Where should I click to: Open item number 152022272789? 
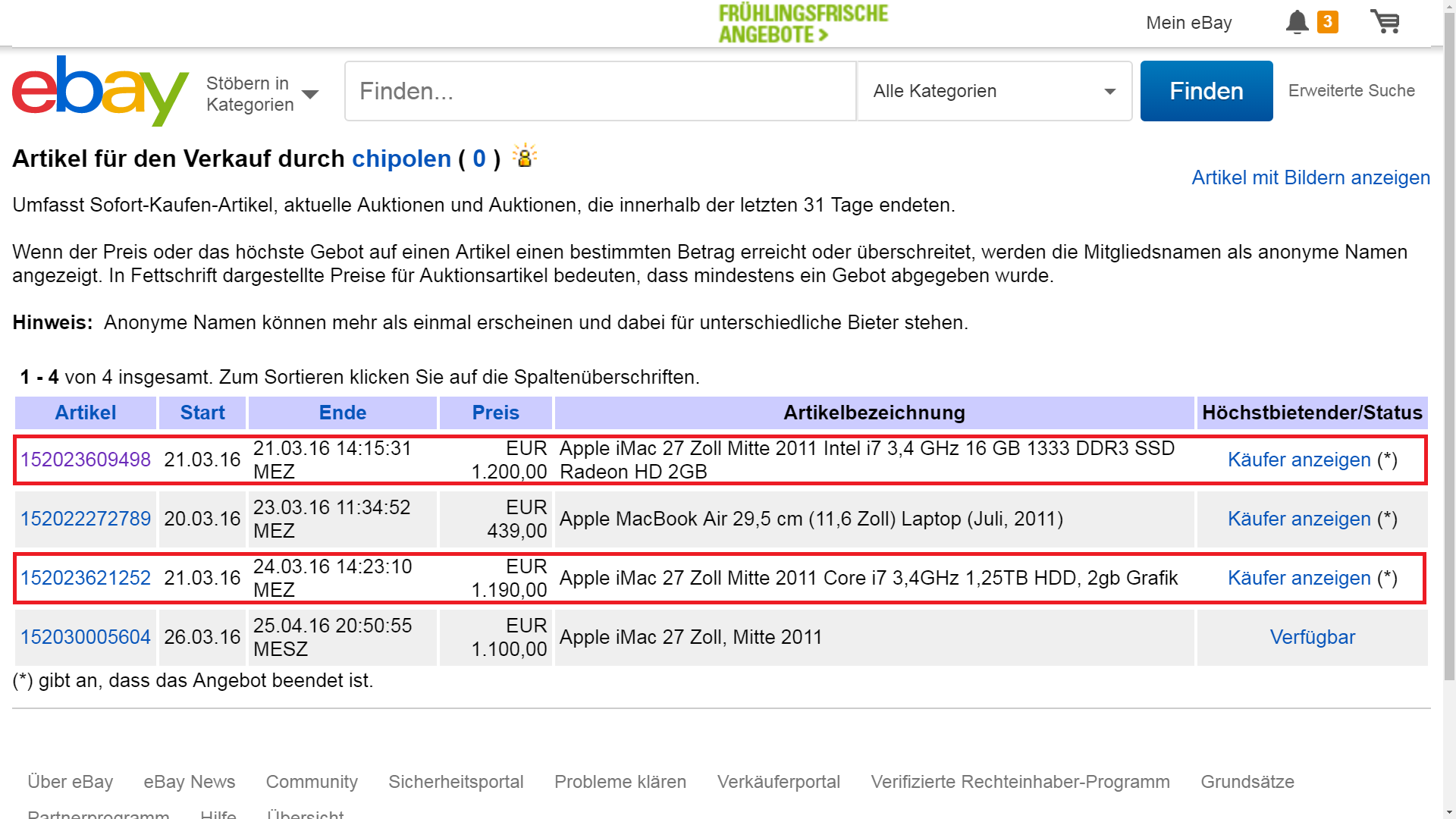coord(86,519)
